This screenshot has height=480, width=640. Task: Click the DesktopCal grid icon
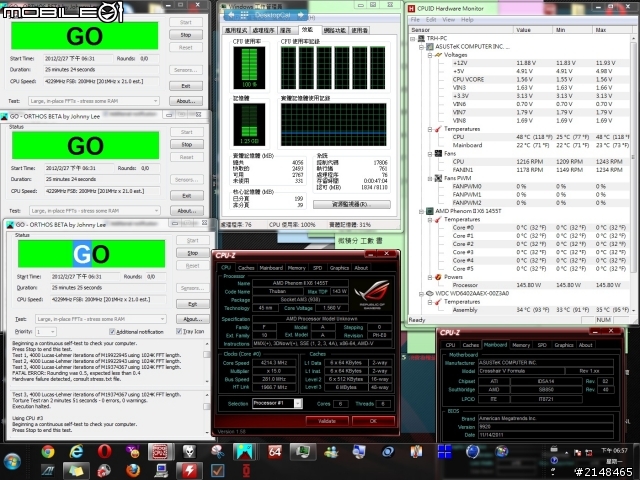pyautogui.click(x=244, y=15)
